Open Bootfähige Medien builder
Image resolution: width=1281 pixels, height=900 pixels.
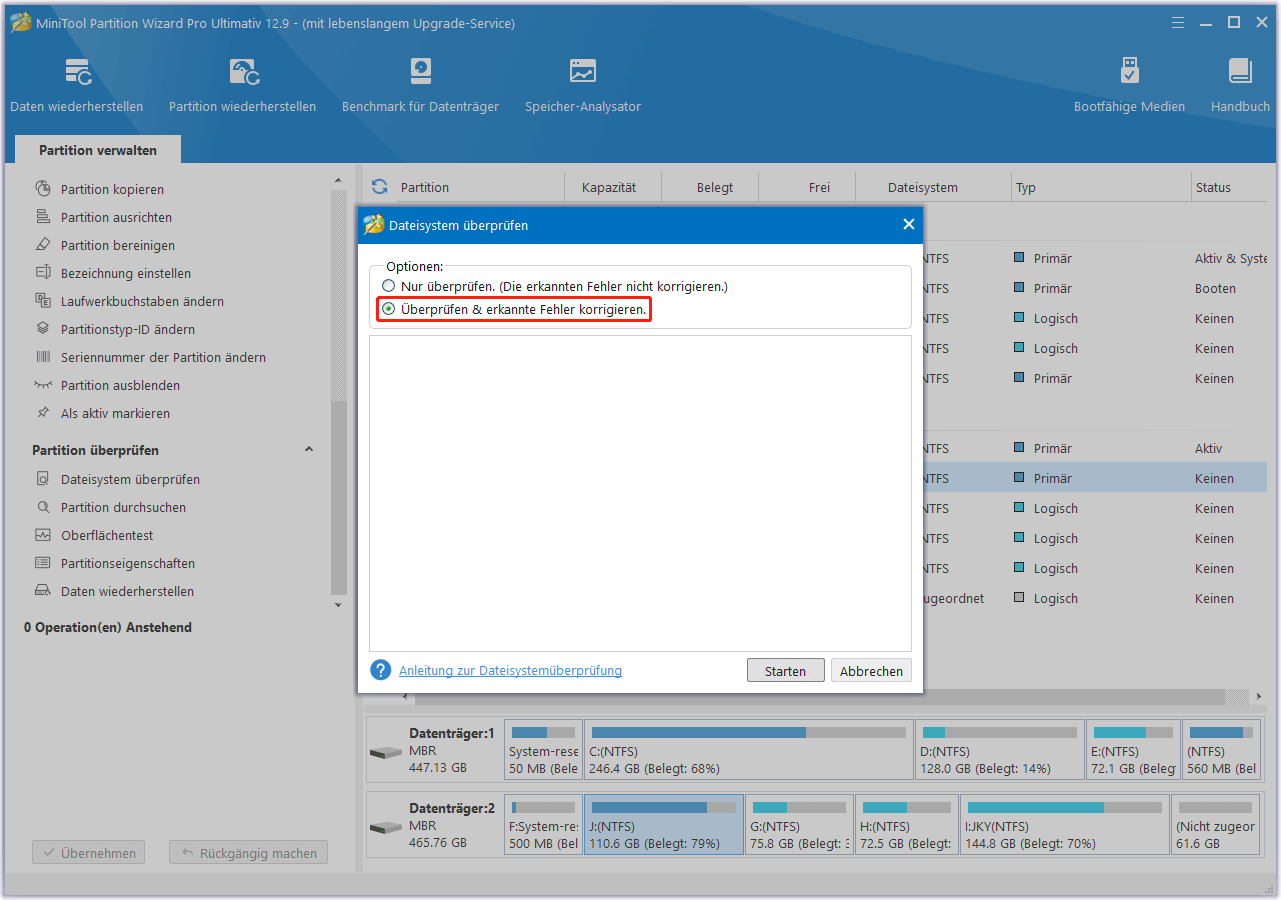tap(1129, 85)
